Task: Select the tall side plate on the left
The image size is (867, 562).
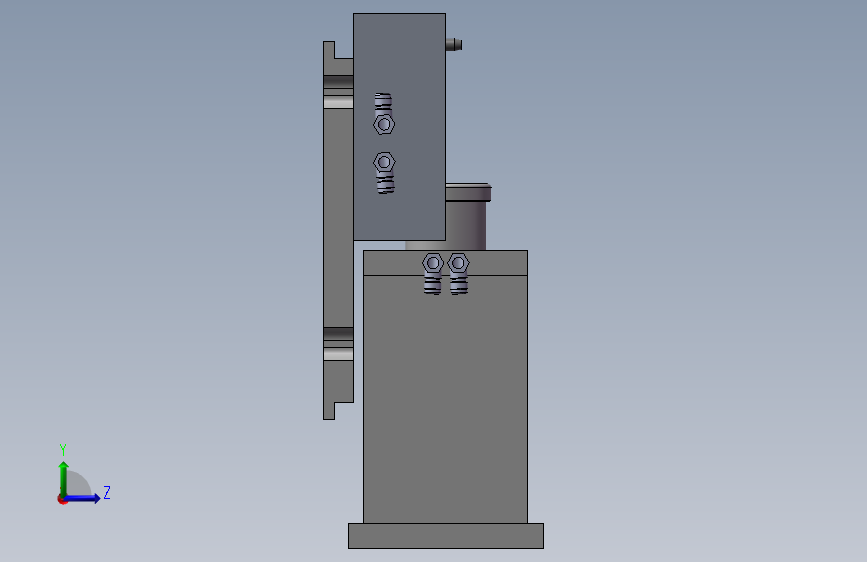Action: pyautogui.click(x=338, y=230)
